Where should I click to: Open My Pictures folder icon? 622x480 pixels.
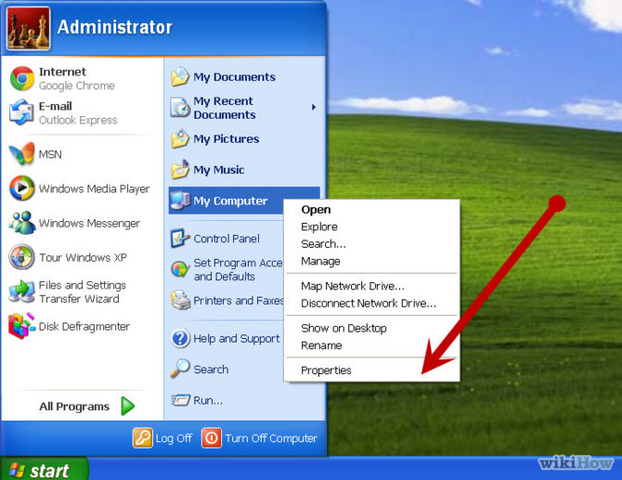tap(180, 139)
